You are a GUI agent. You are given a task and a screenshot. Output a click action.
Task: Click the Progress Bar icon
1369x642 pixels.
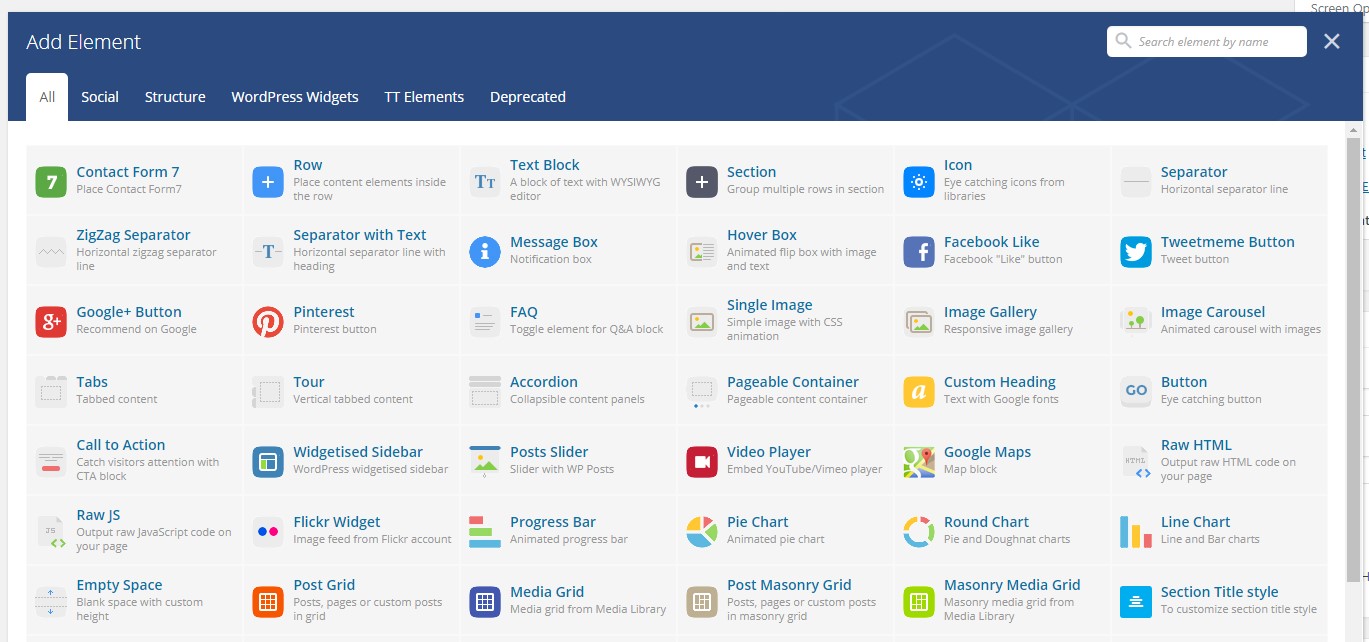pyautogui.click(x=485, y=532)
